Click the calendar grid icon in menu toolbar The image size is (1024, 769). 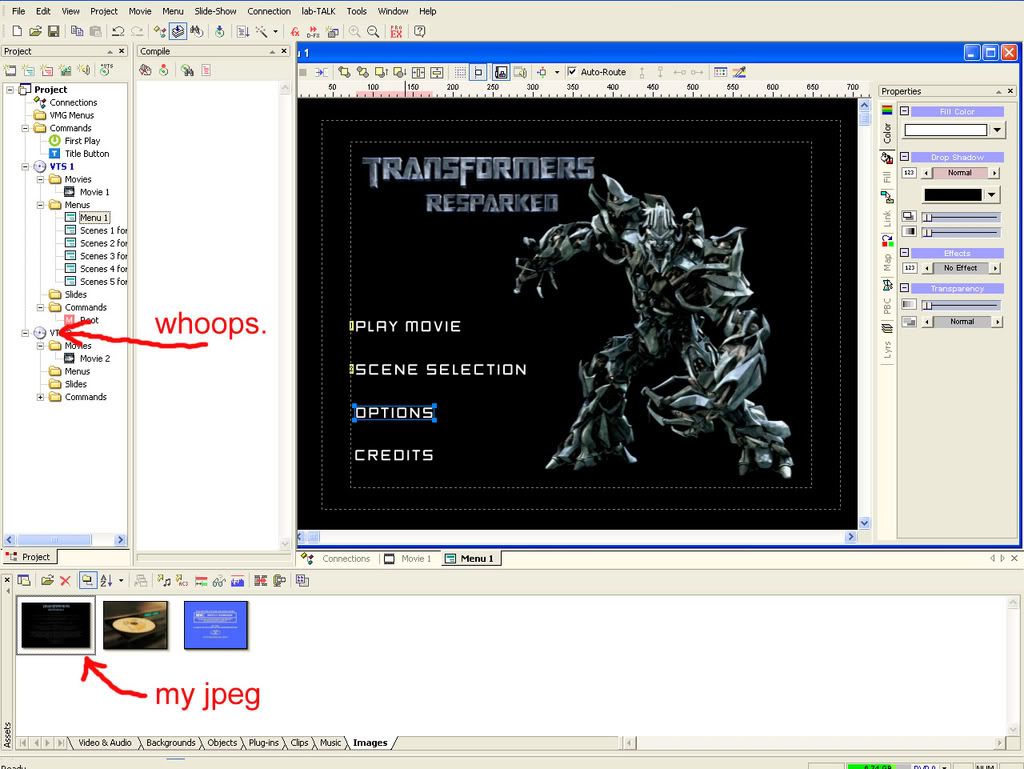[720, 72]
